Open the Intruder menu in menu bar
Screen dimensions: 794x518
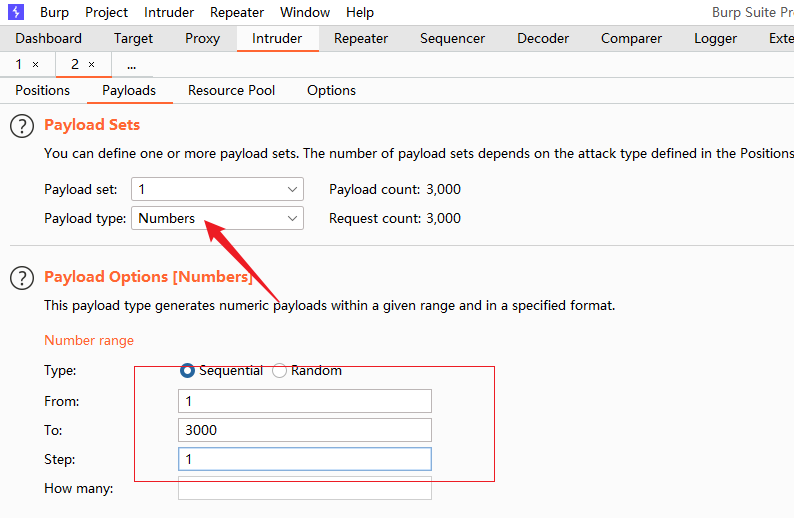[169, 12]
